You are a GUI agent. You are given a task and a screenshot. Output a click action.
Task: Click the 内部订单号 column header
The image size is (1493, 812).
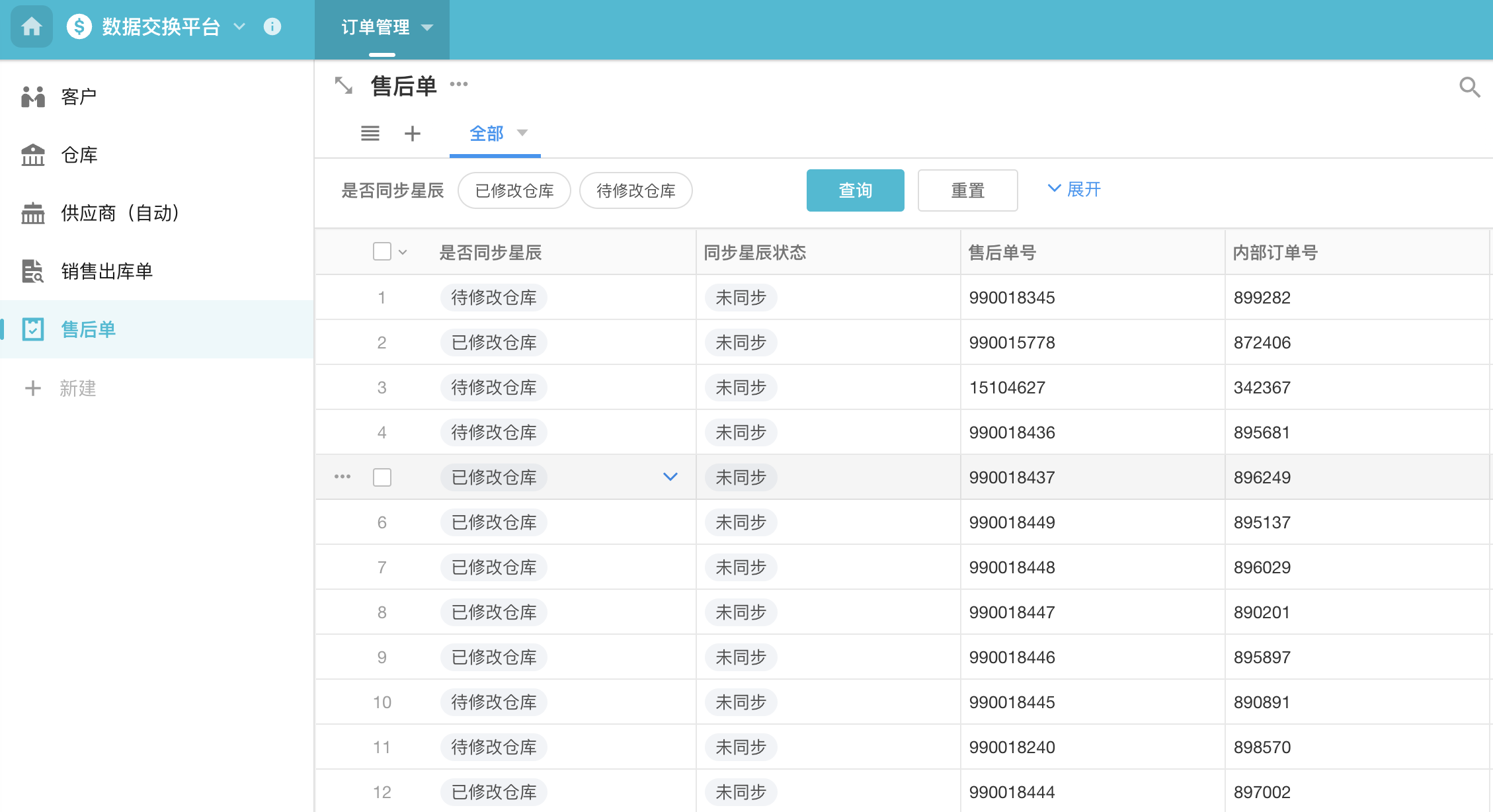[1275, 252]
